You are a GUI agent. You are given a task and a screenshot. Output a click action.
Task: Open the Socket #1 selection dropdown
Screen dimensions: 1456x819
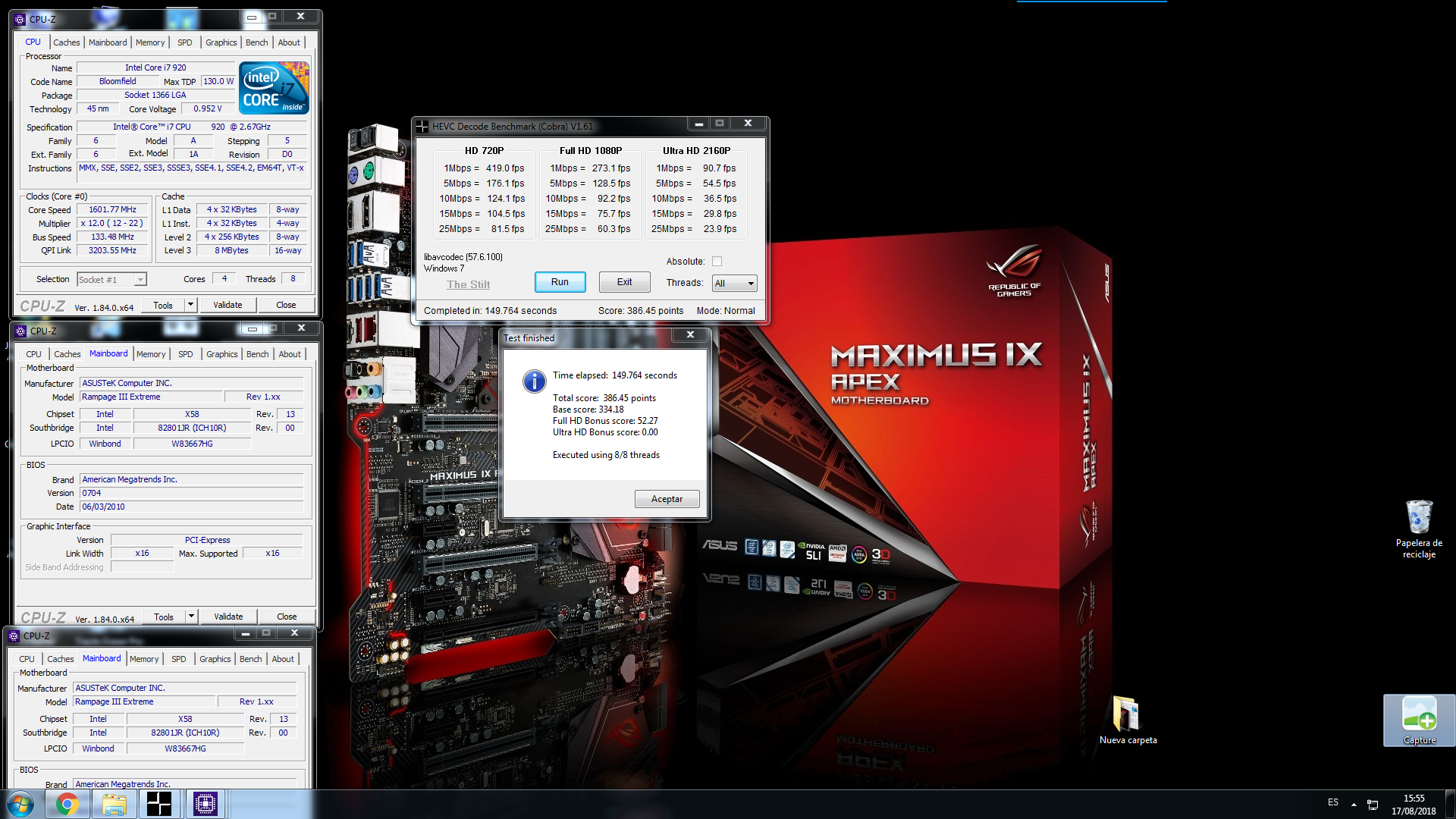point(111,280)
